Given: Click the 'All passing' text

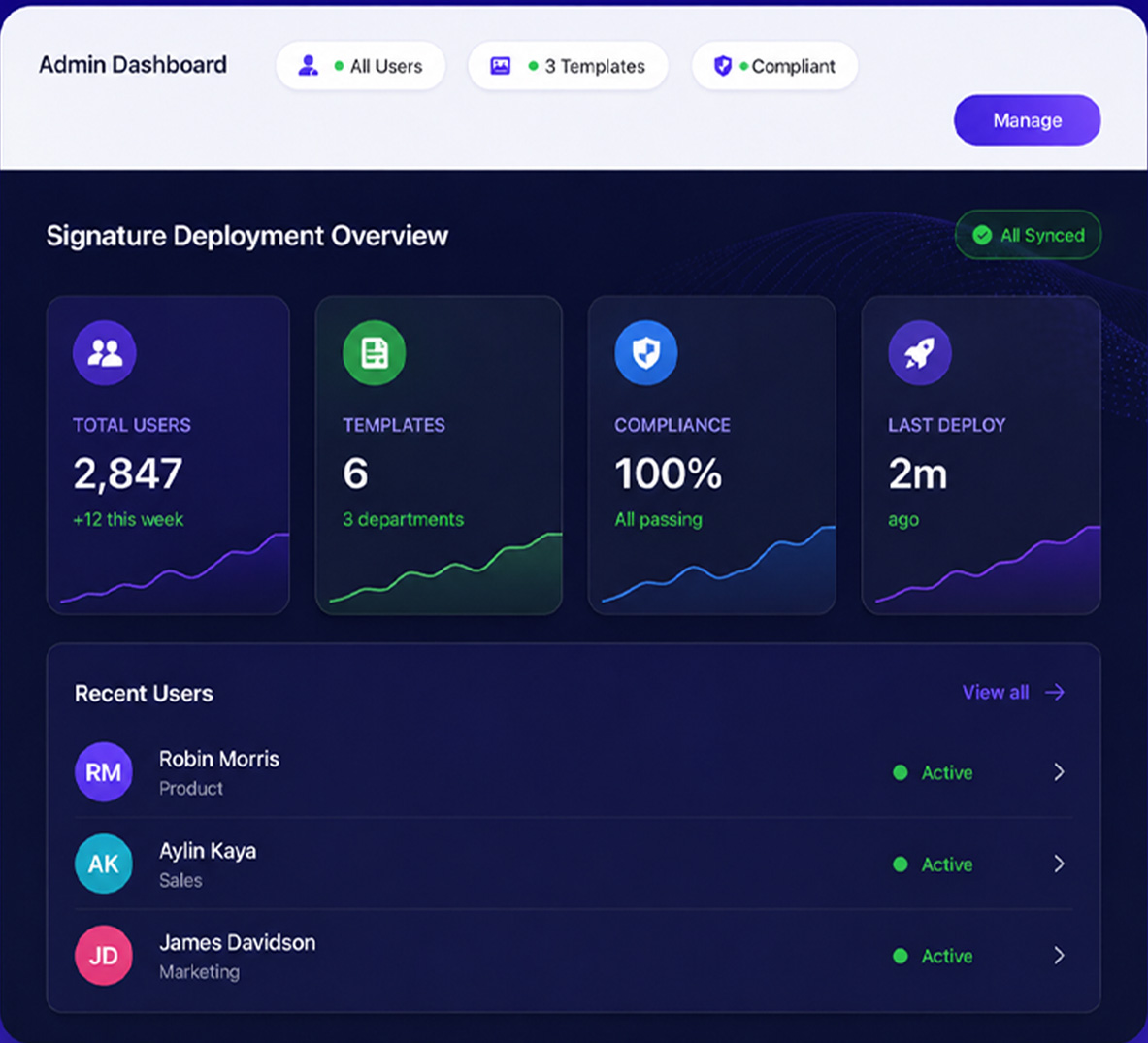Looking at the screenshot, I should (x=658, y=520).
